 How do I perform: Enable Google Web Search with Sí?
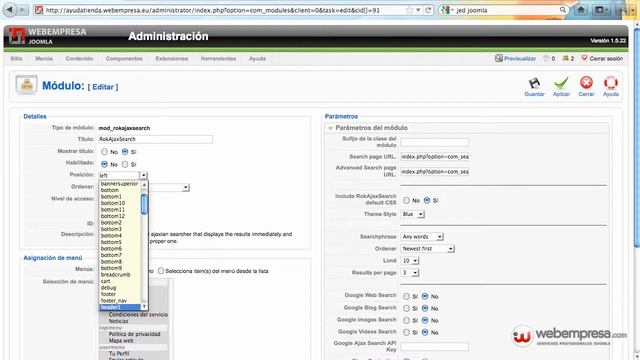[406, 296]
